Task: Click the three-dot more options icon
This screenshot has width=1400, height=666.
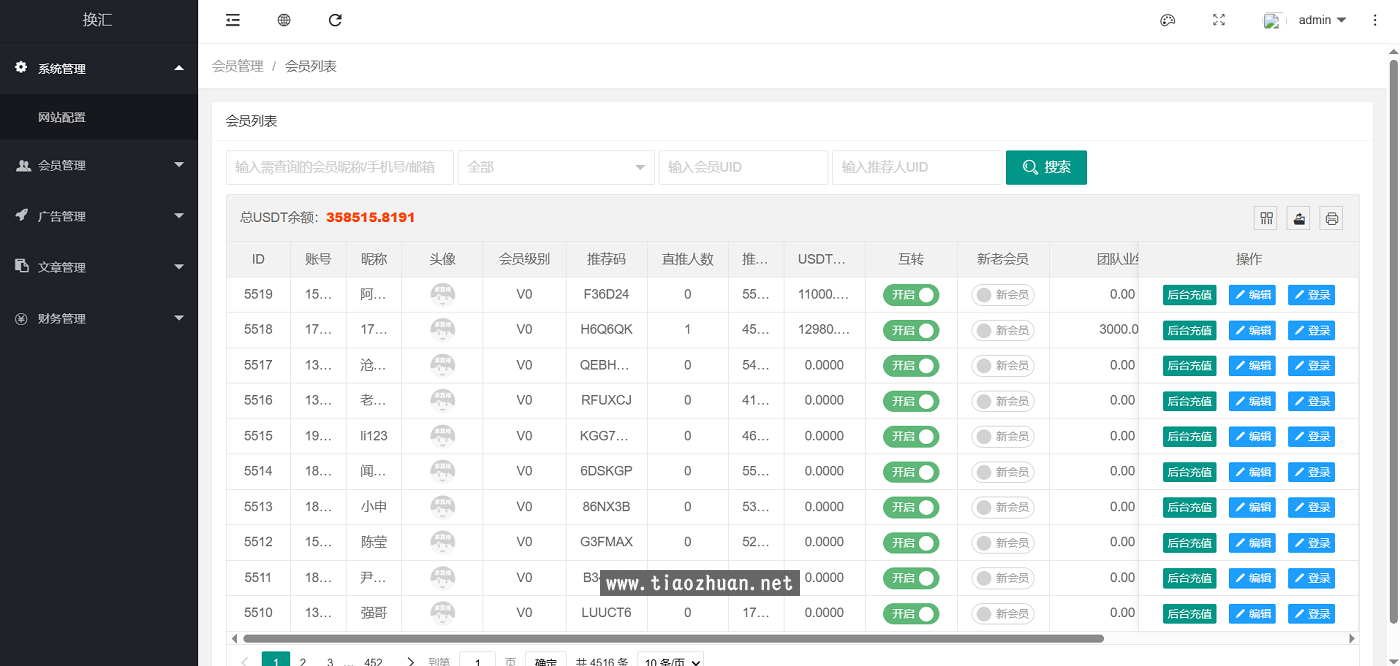Action: (1375, 20)
